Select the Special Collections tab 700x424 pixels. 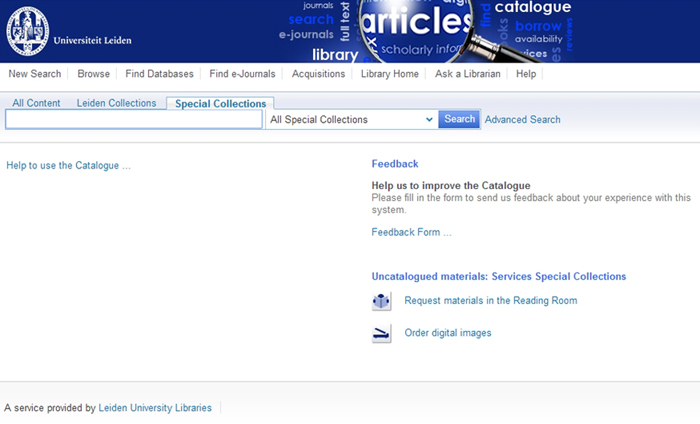tap(221, 104)
